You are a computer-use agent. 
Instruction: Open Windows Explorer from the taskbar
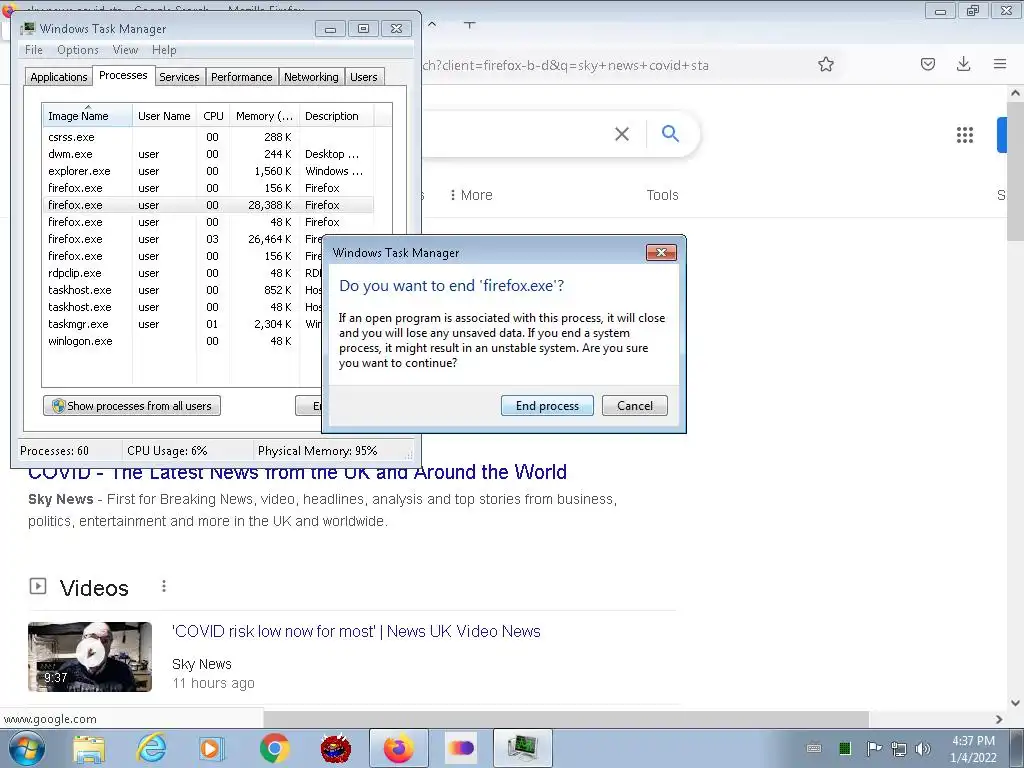[x=89, y=749]
